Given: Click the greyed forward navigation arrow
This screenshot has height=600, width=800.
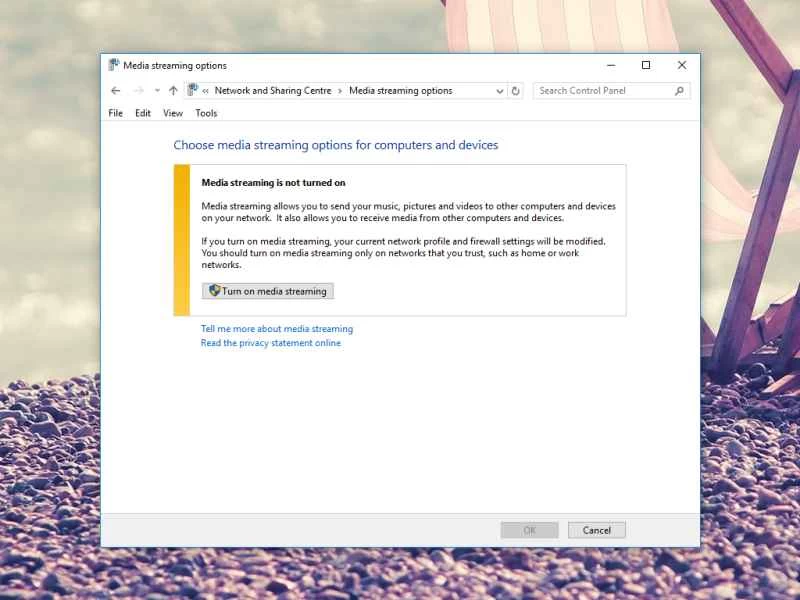Looking at the screenshot, I should 138,90.
